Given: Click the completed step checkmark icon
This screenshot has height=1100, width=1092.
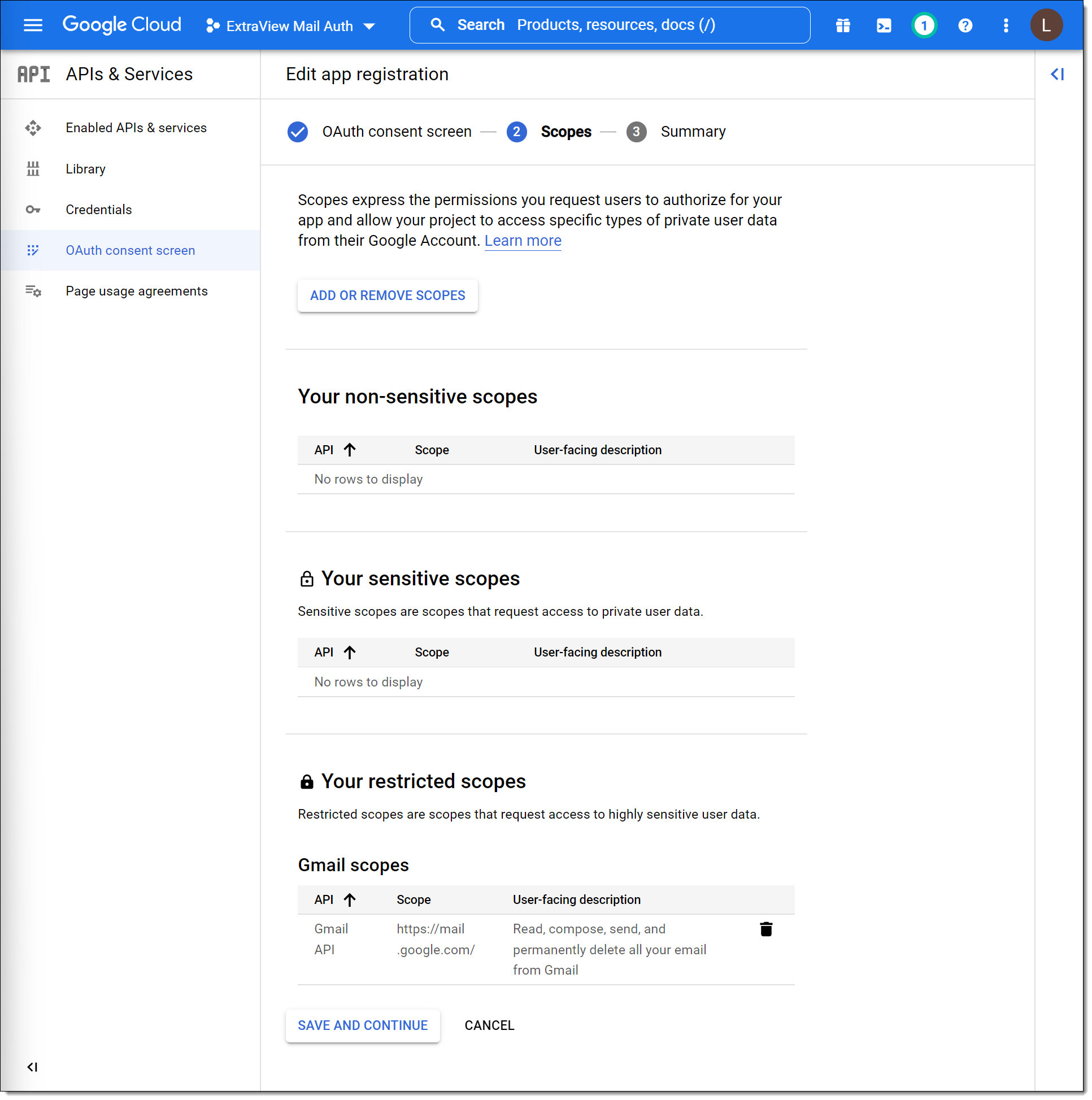Looking at the screenshot, I should tap(297, 132).
